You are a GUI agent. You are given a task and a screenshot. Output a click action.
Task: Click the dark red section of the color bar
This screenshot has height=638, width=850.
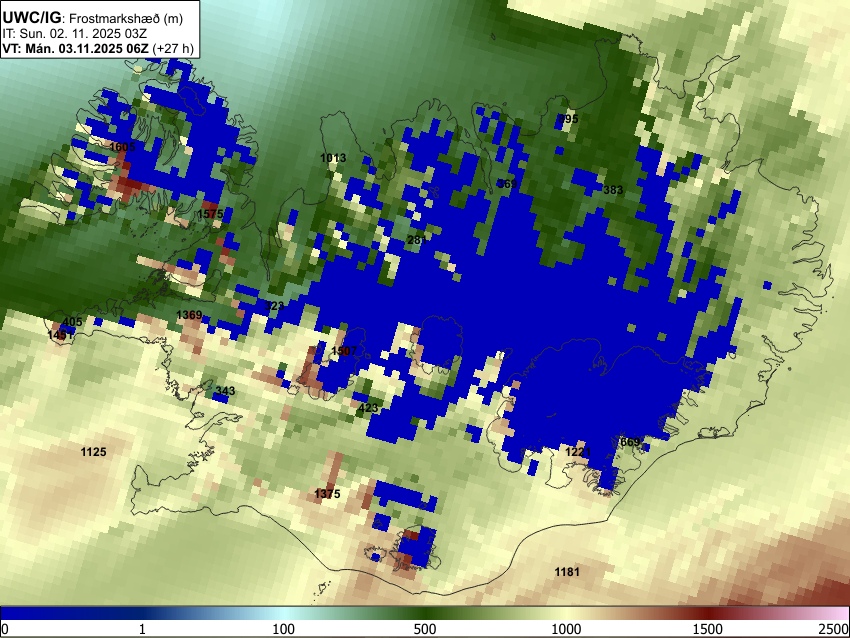(x=708, y=613)
